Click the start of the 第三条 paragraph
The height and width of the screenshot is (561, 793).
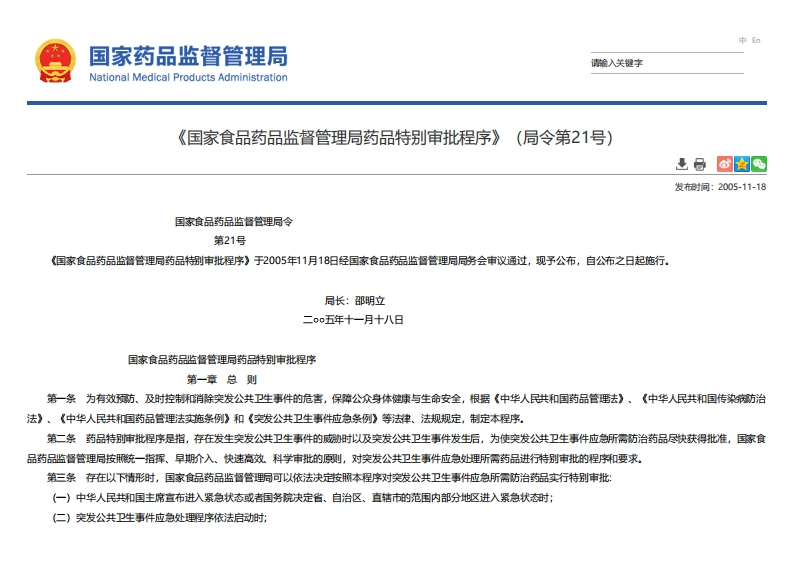[62, 478]
